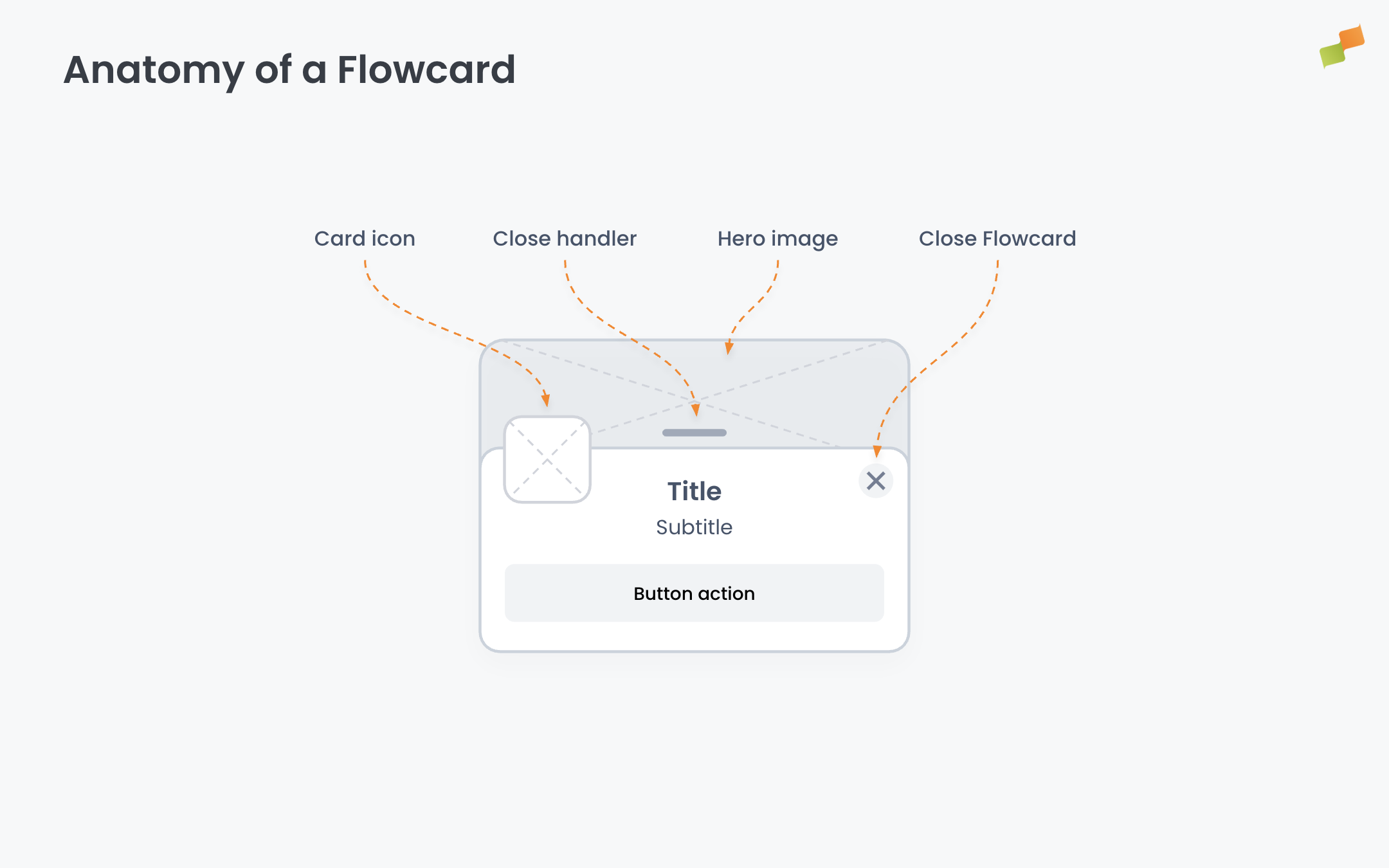Click the Anatomy of a Flowcard heading
The width and height of the screenshot is (1389, 868).
tap(289, 69)
